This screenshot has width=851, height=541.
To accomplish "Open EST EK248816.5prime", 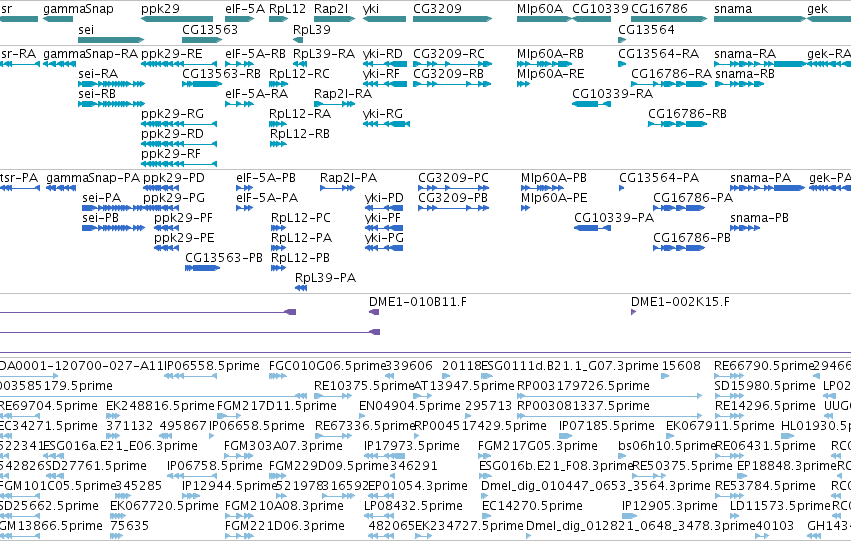I will 160,406.
